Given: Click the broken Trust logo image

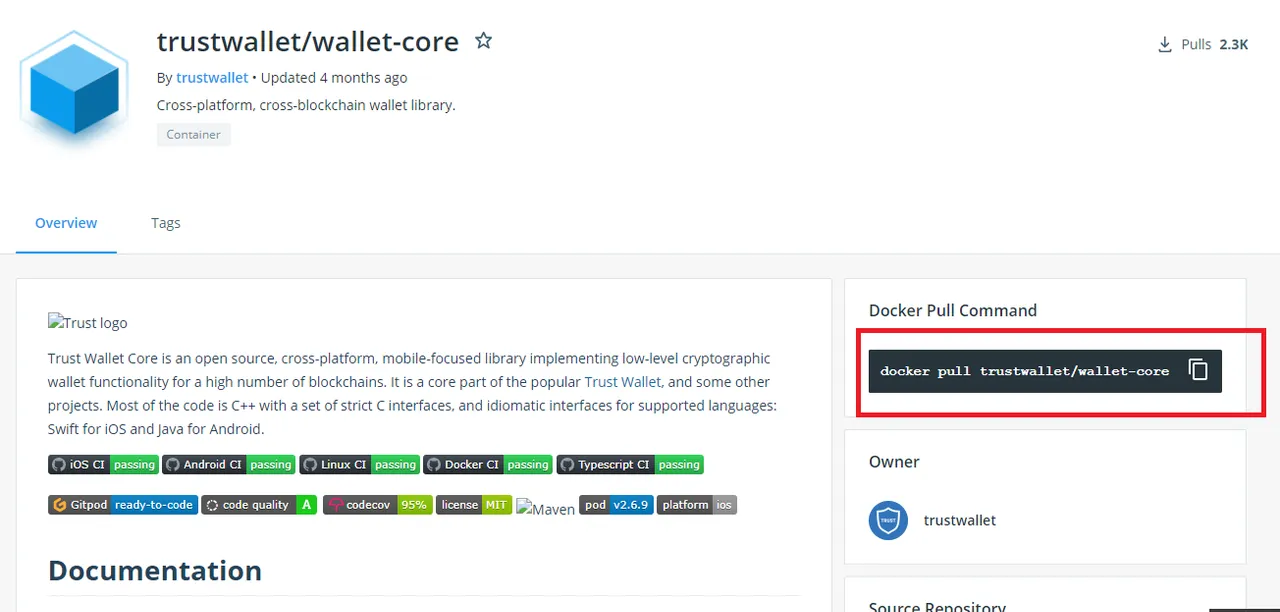Looking at the screenshot, I should (x=88, y=322).
